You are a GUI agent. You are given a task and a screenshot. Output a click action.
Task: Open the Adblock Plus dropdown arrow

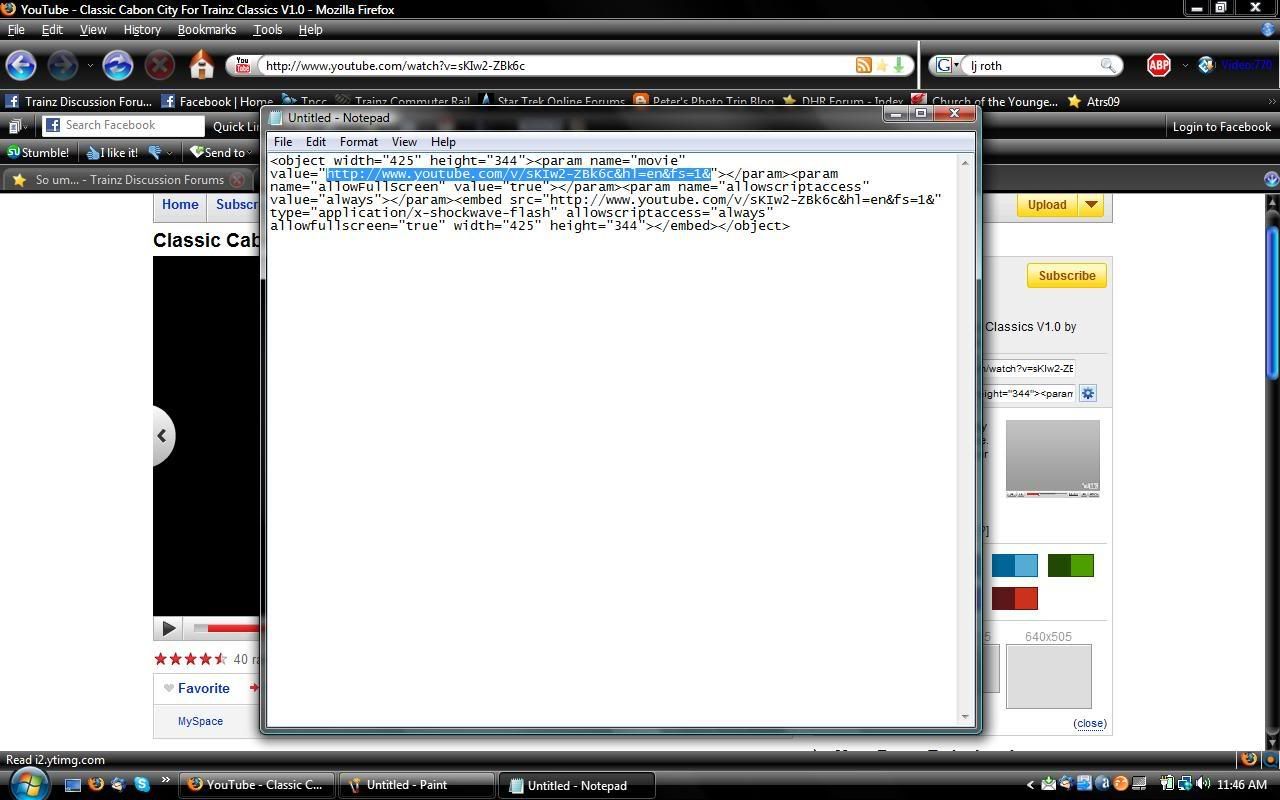[1185, 66]
